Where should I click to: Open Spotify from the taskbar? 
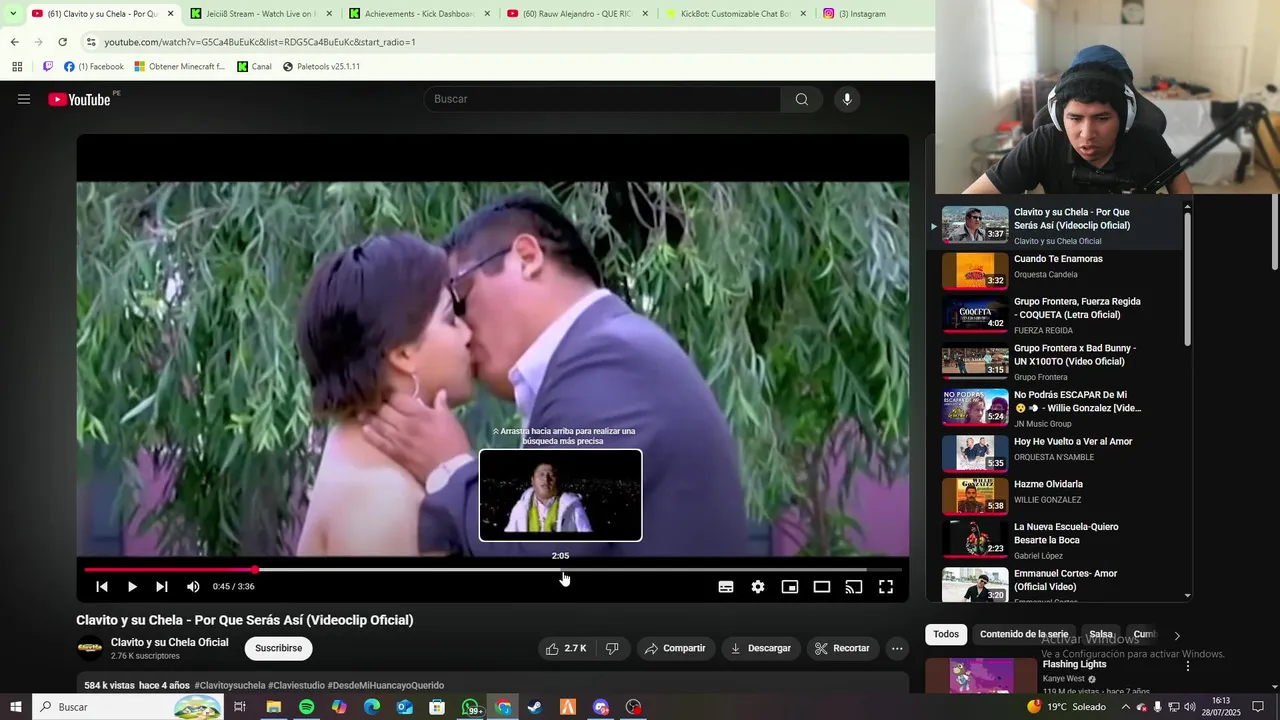[306, 707]
